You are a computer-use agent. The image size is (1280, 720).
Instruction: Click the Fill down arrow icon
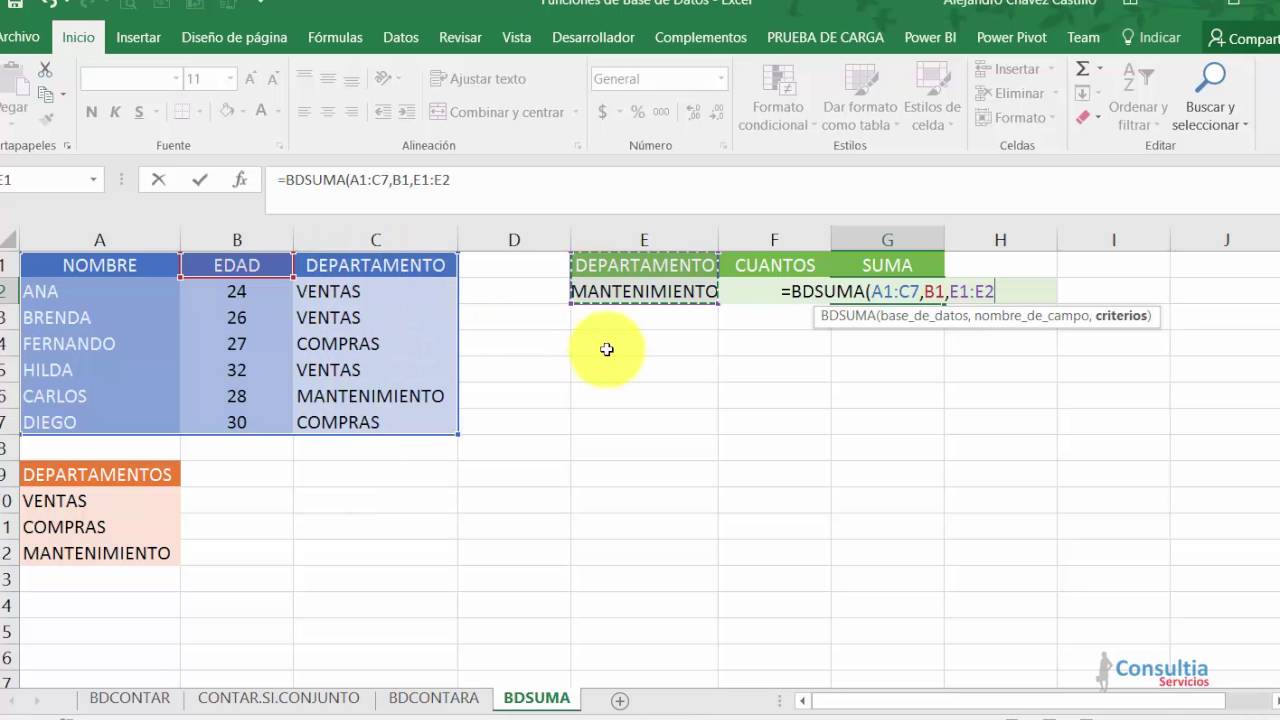click(x=1082, y=93)
